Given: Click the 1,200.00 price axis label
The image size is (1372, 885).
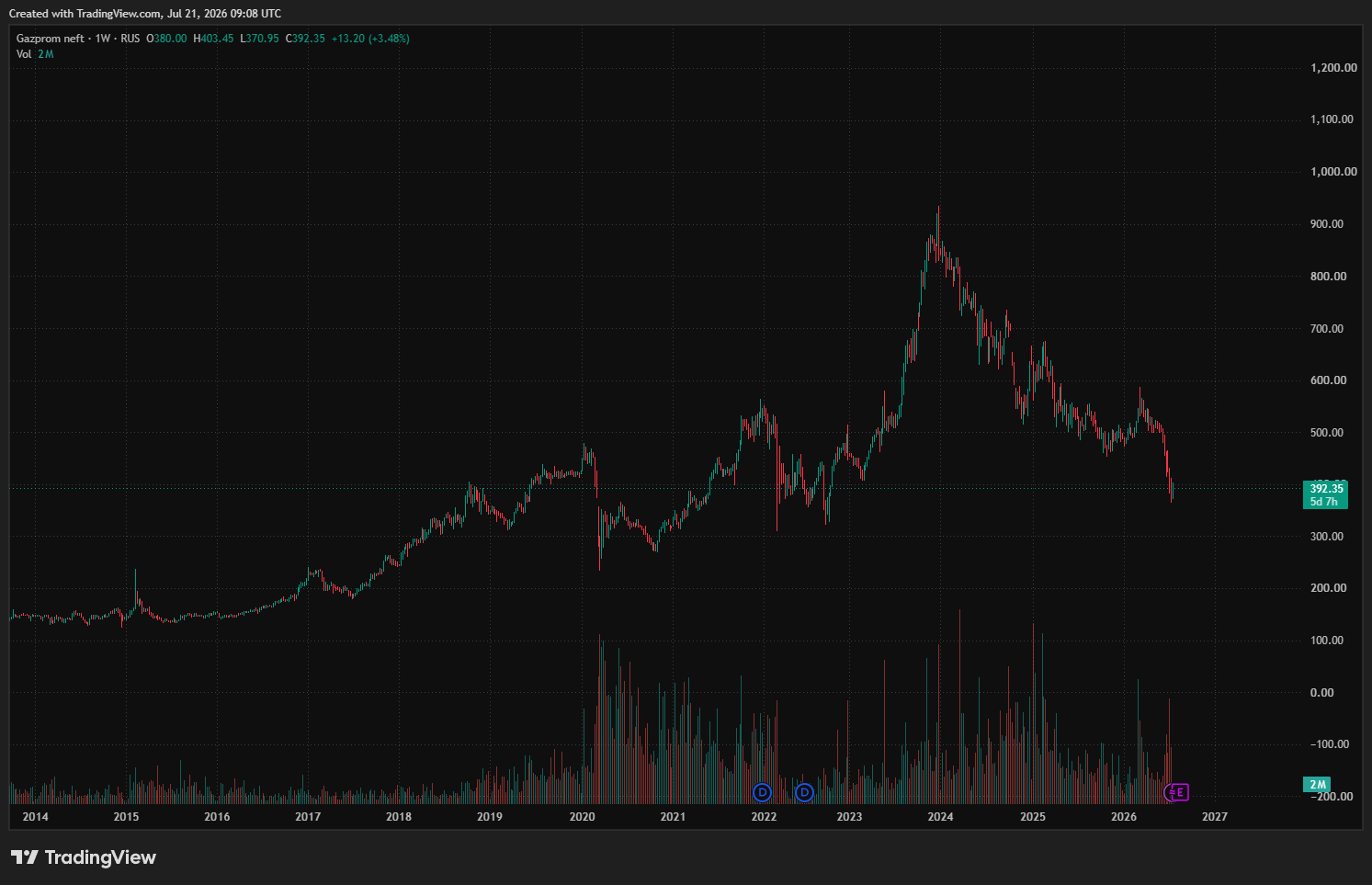Looking at the screenshot, I should pos(1333,68).
